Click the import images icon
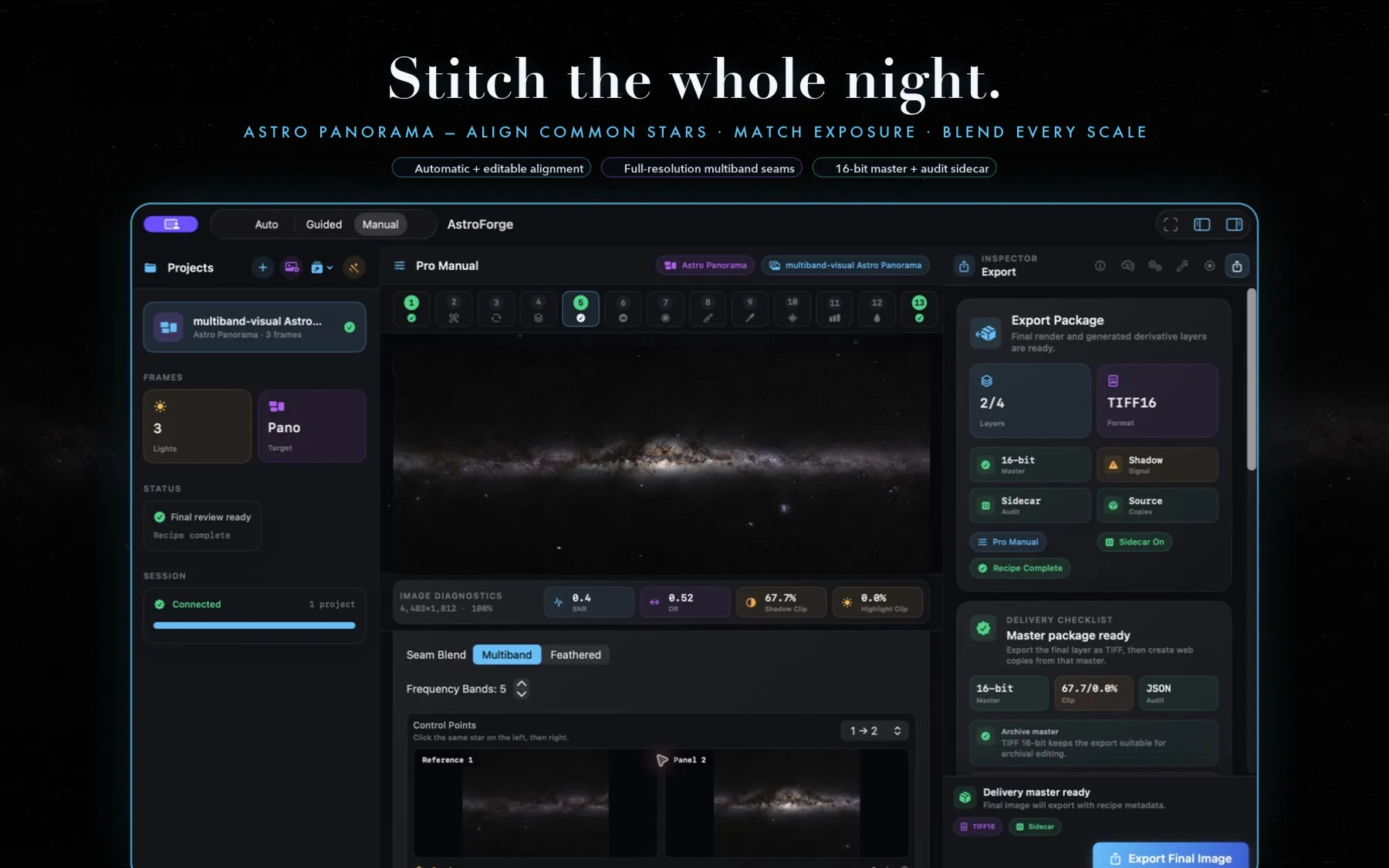Screen dimensions: 1389x868 tap(292, 267)
